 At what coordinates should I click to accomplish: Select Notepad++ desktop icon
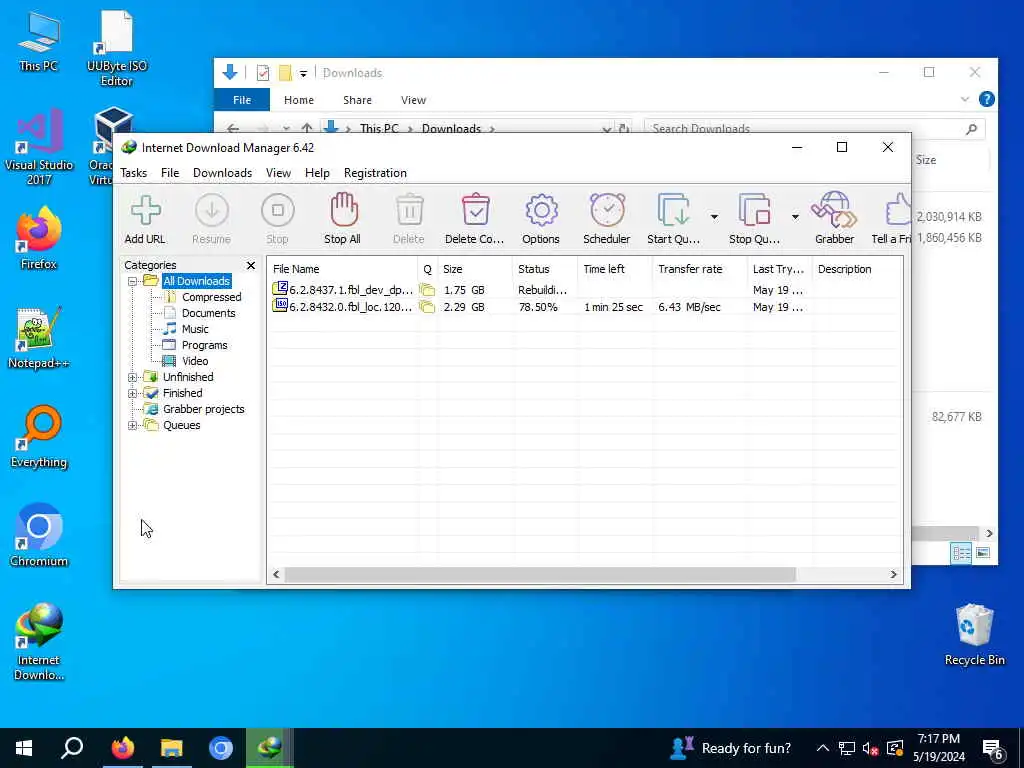coord(39,338)
